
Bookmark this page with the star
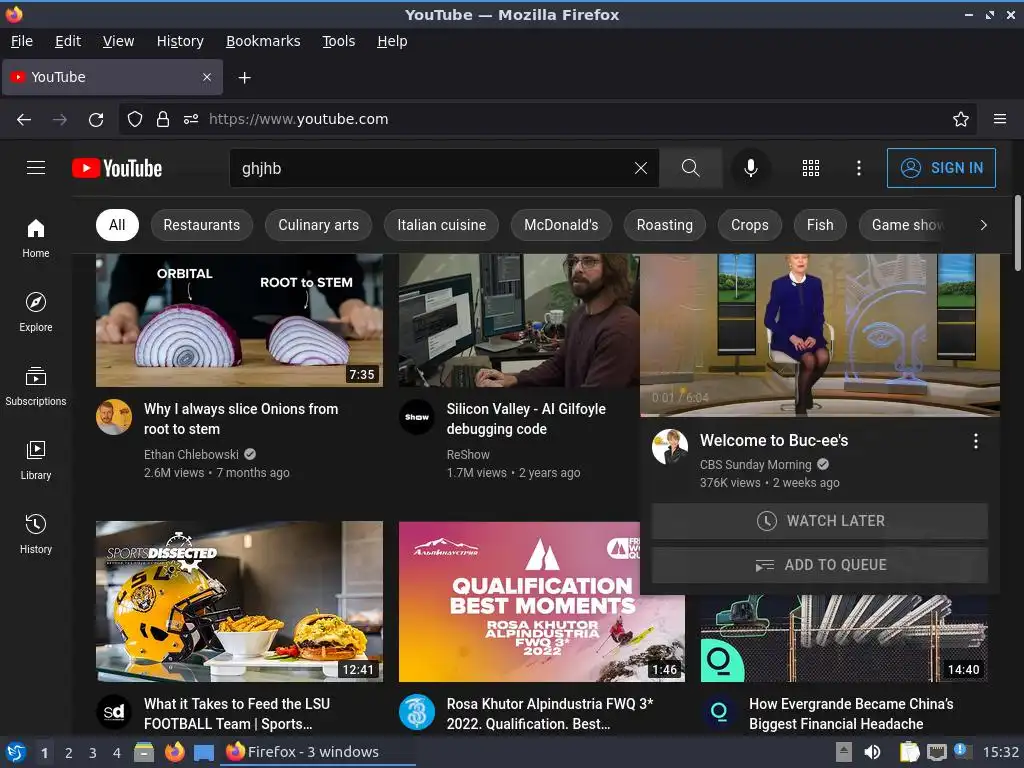[960, 119]
